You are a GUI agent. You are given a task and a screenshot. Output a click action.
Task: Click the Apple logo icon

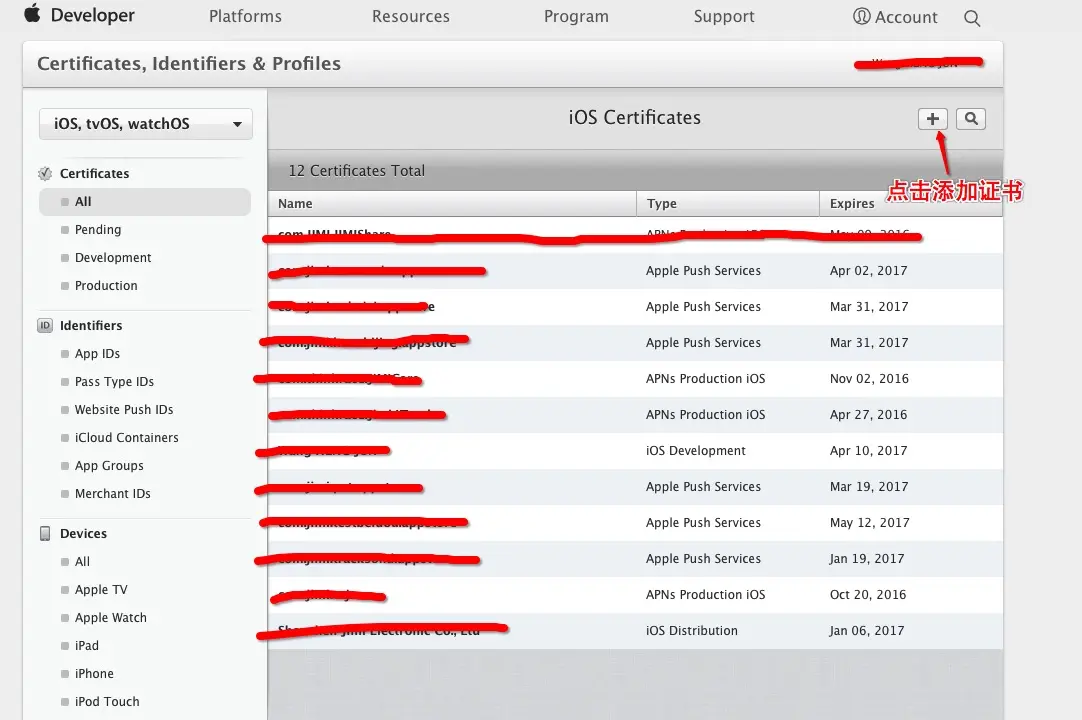point(32,13)
